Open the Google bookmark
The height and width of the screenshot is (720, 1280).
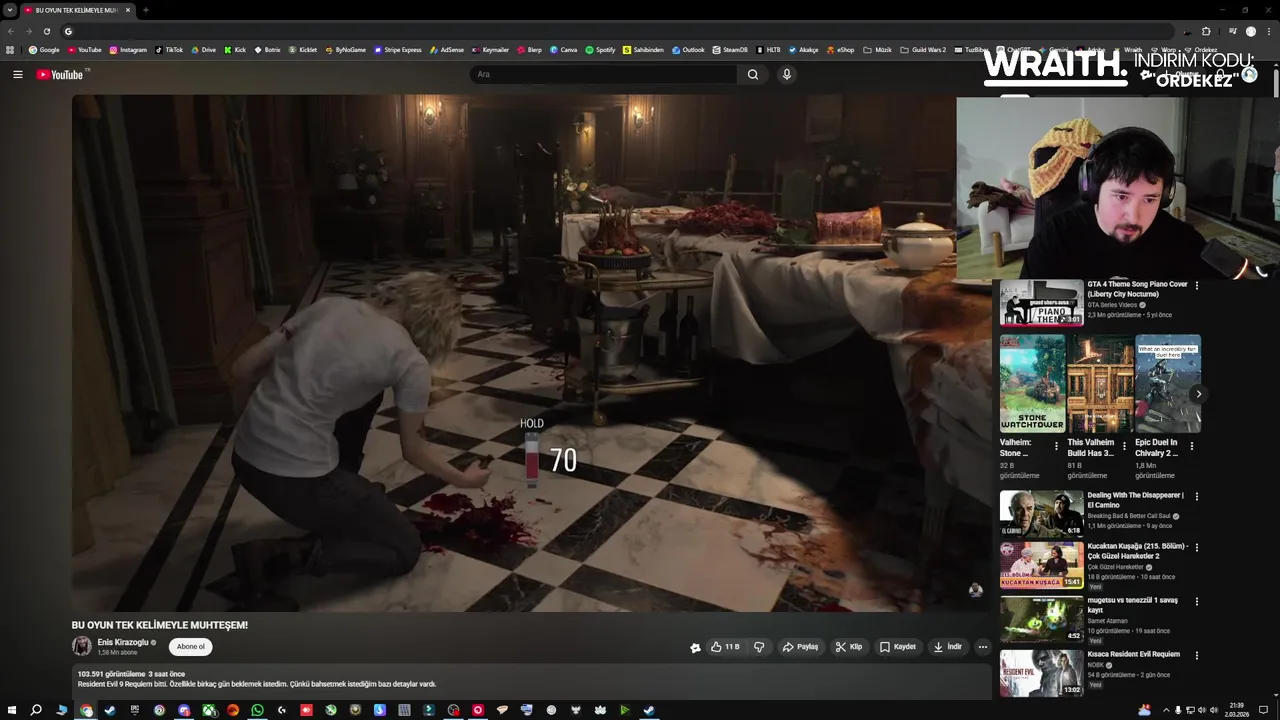44,49
